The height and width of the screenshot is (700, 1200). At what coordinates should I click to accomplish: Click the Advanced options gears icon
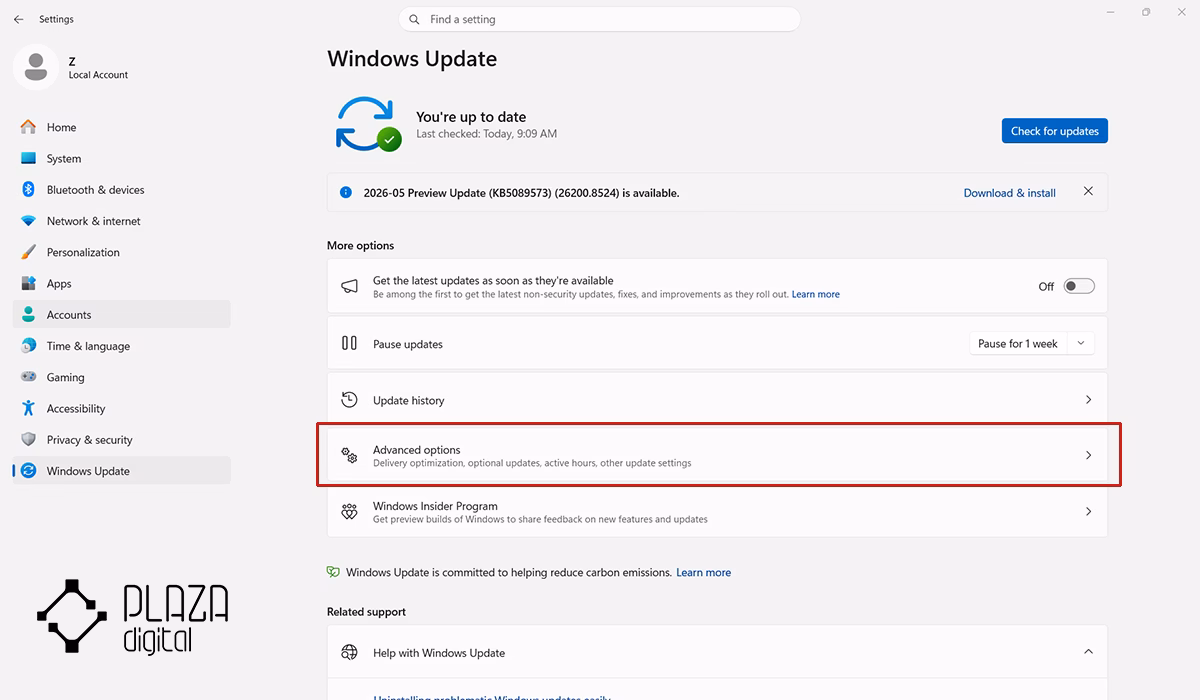[x=349, y=455]
